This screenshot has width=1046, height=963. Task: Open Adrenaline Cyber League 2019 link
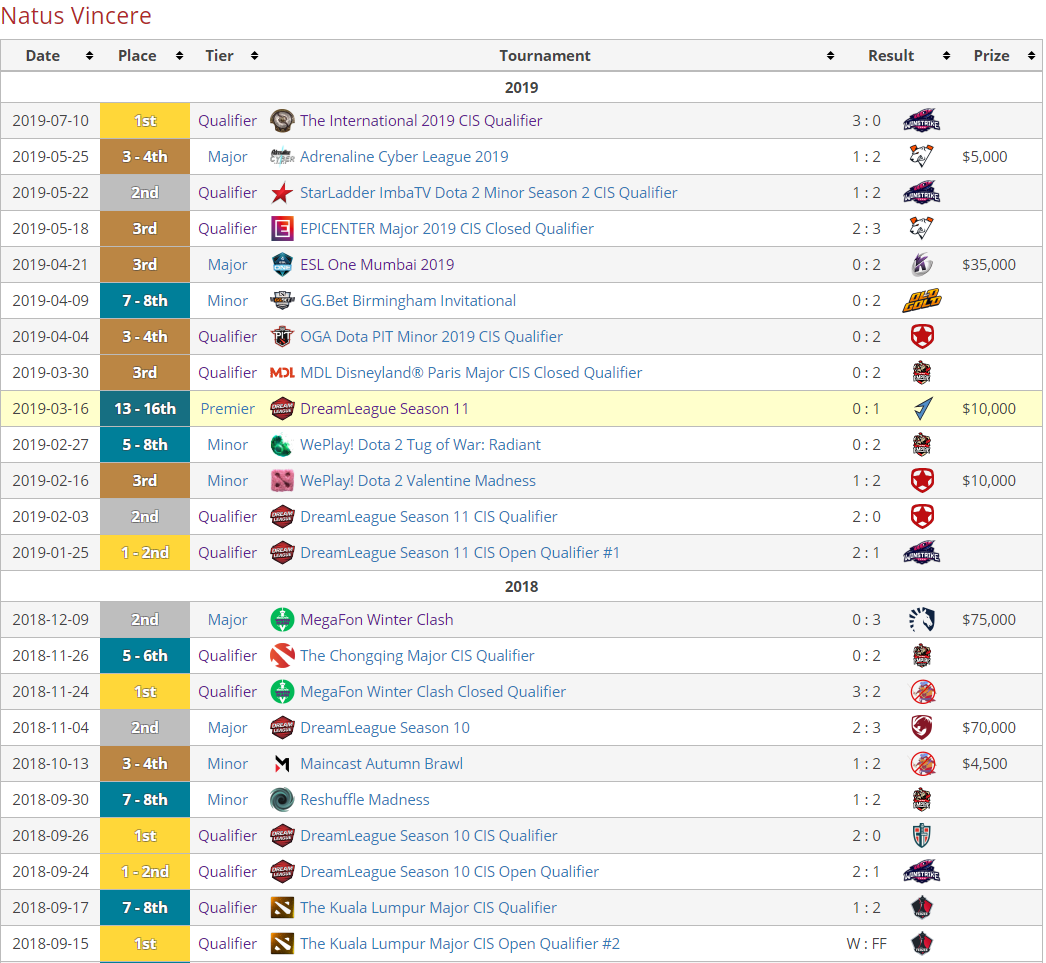coord(404,157)
